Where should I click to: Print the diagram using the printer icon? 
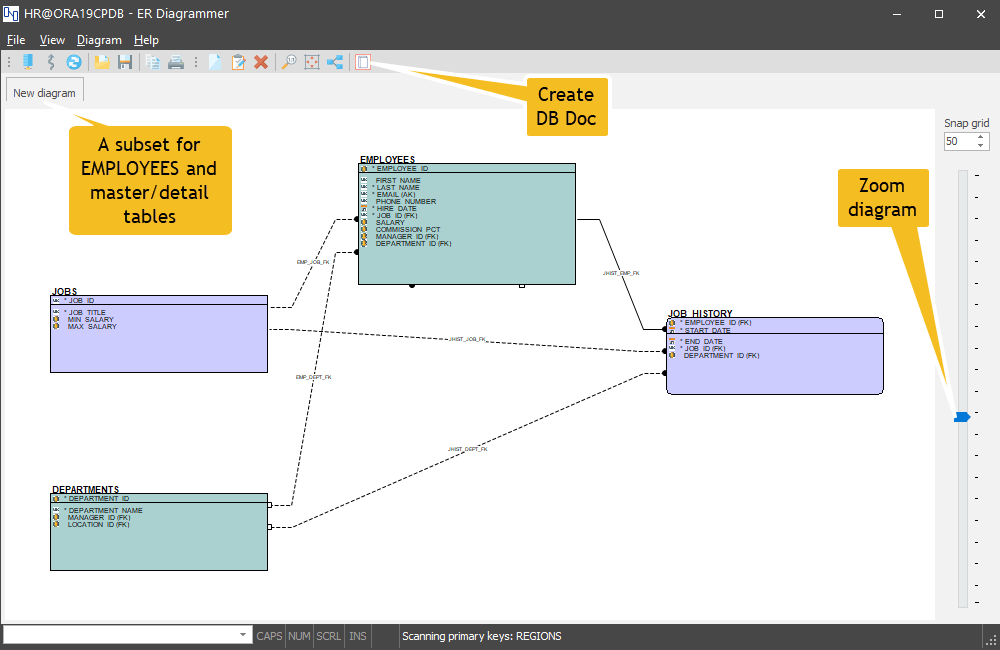[x=175, y=61]
